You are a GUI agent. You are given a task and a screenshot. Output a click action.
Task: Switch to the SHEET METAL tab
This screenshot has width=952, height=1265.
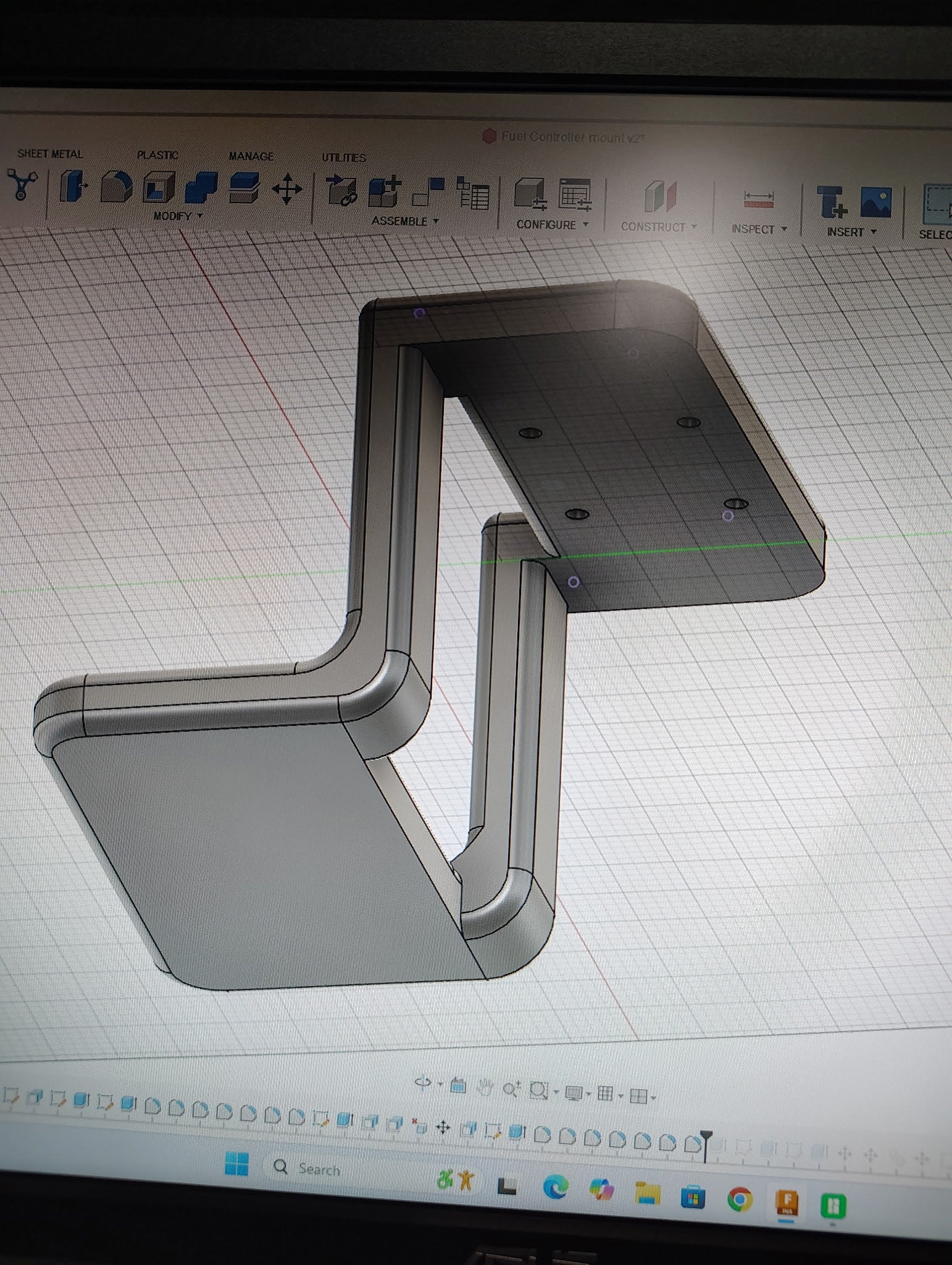(x=50, y=154)
